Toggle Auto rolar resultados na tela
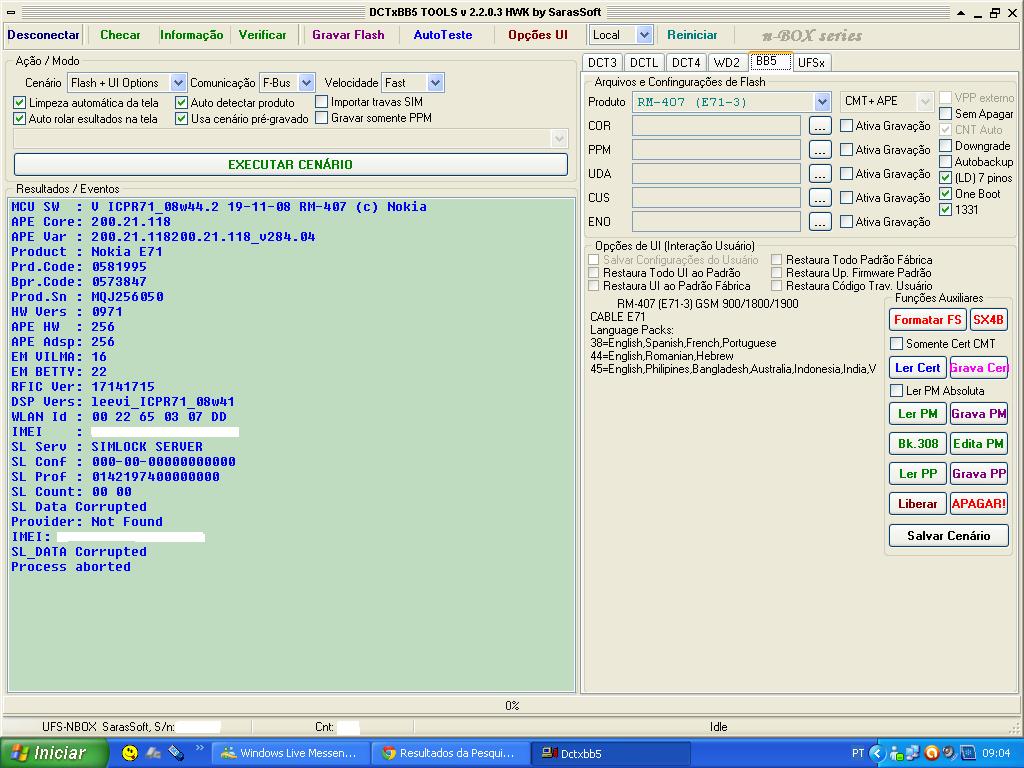This screenshot has width=1024, height=768. tap(20, 119)
